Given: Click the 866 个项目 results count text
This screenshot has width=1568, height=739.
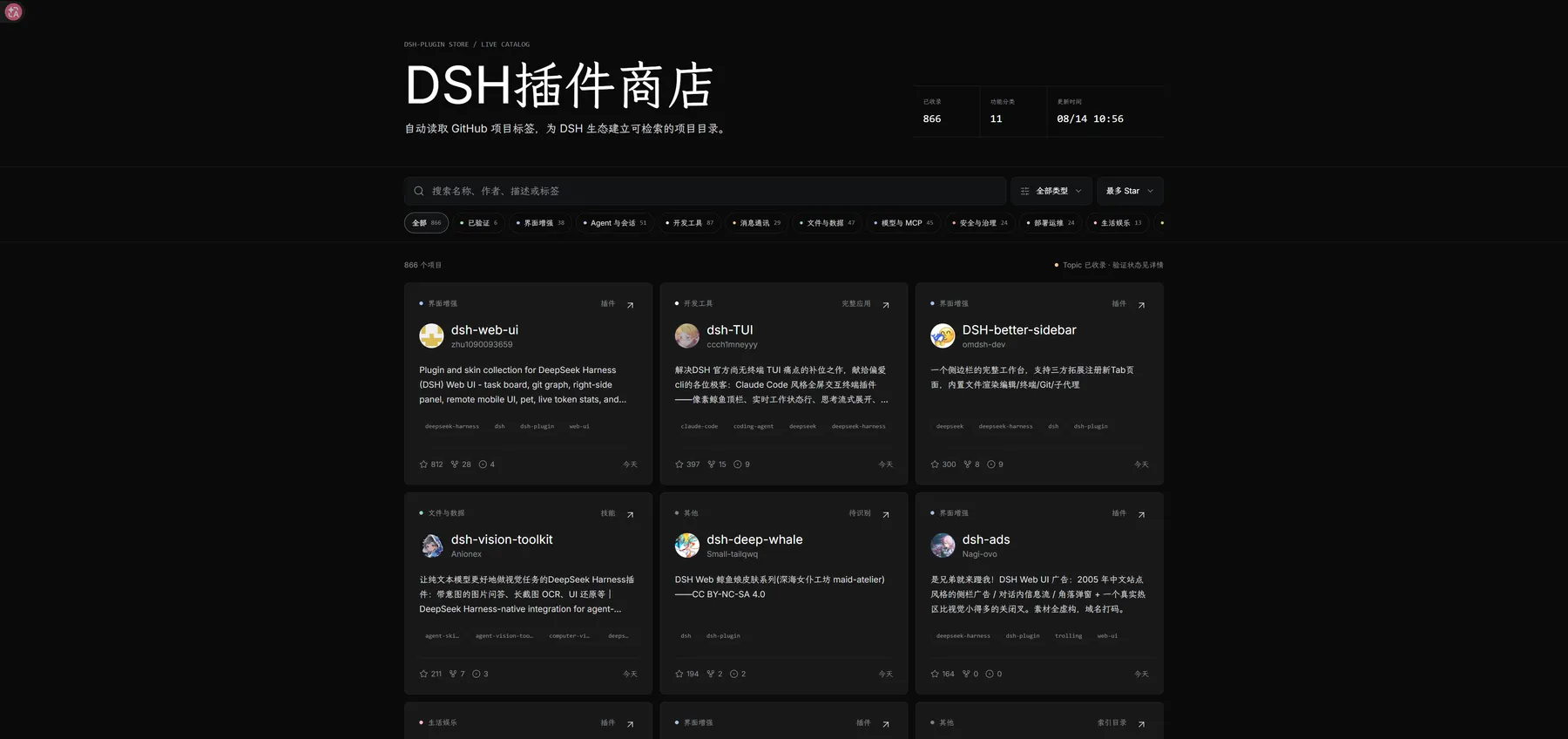Looking at the screenshot, I should pos(422,265).
